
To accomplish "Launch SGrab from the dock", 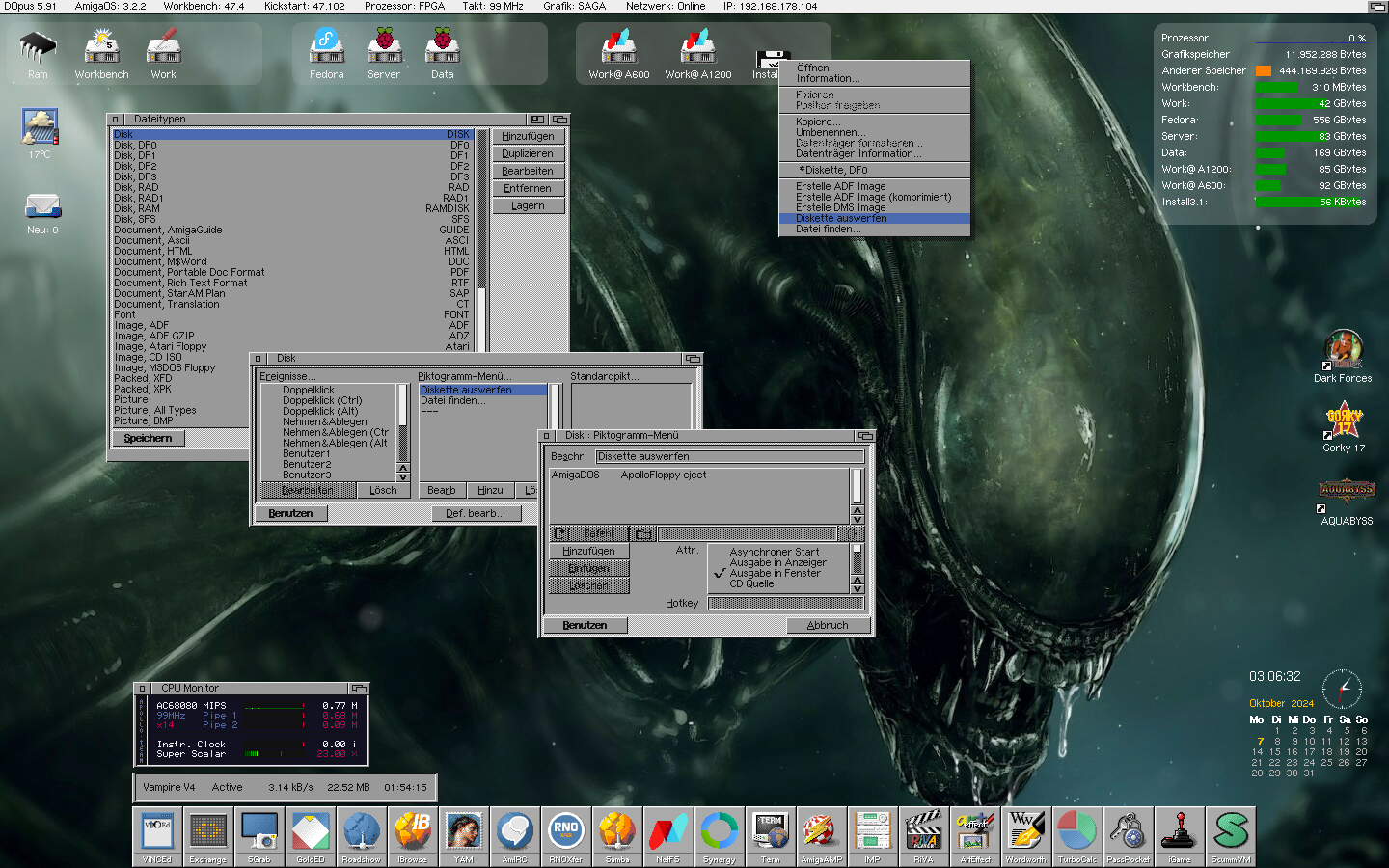I will point(259,835).
